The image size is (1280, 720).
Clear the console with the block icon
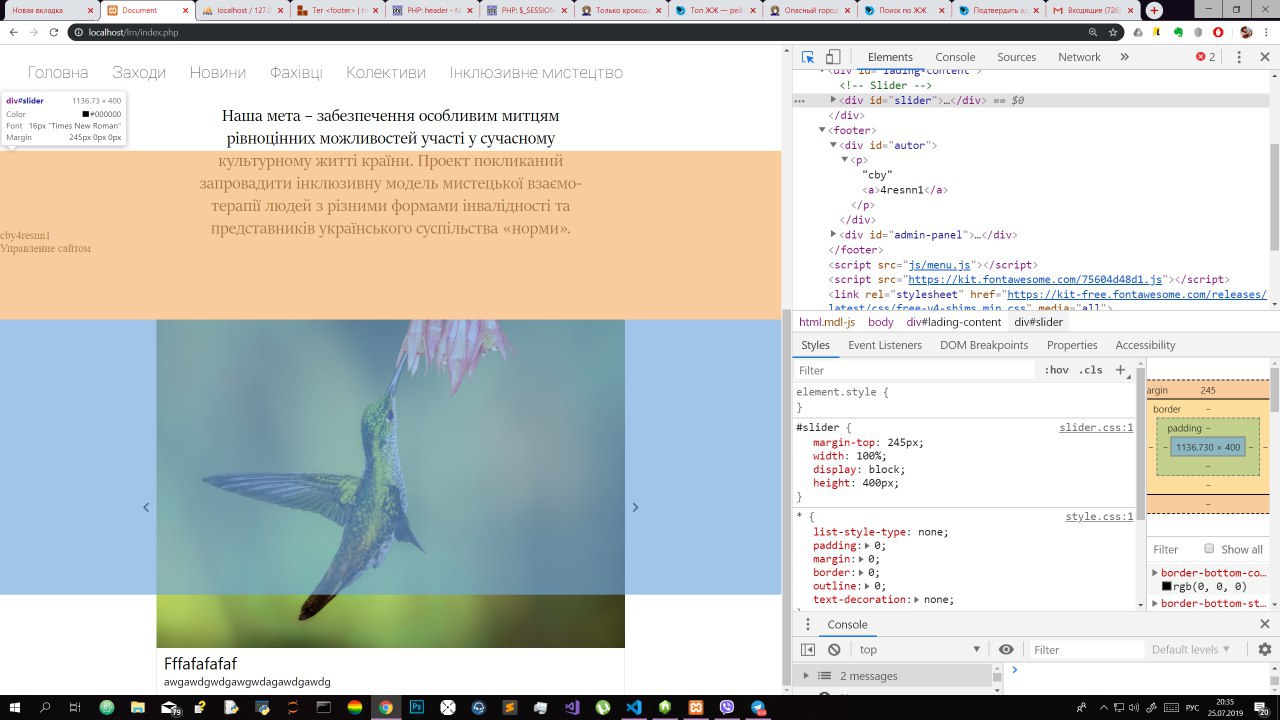pyautogui.click(x=834, y=650)
